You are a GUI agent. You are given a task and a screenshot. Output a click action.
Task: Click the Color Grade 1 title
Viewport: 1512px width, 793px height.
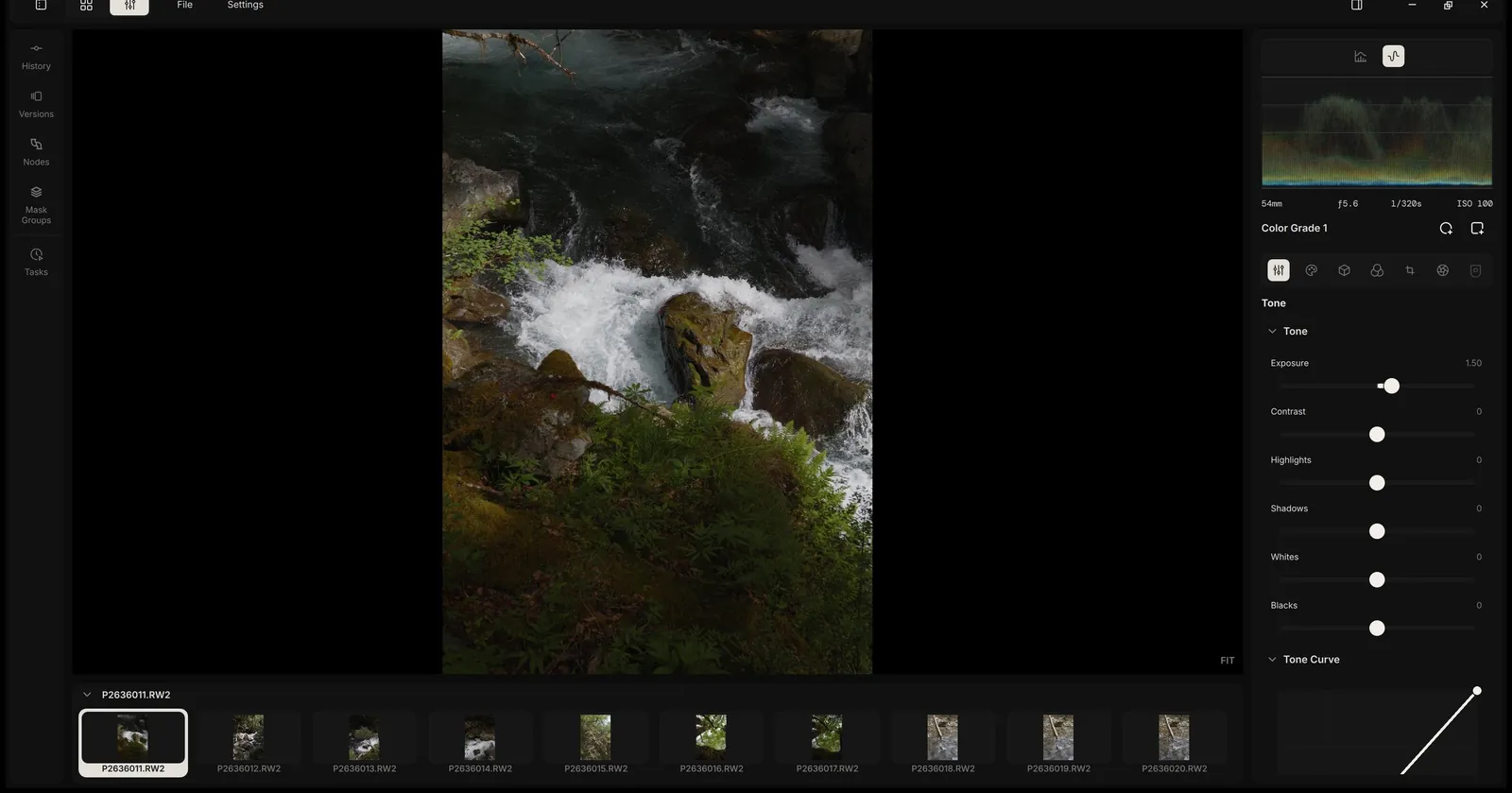tap(1294, 228)
